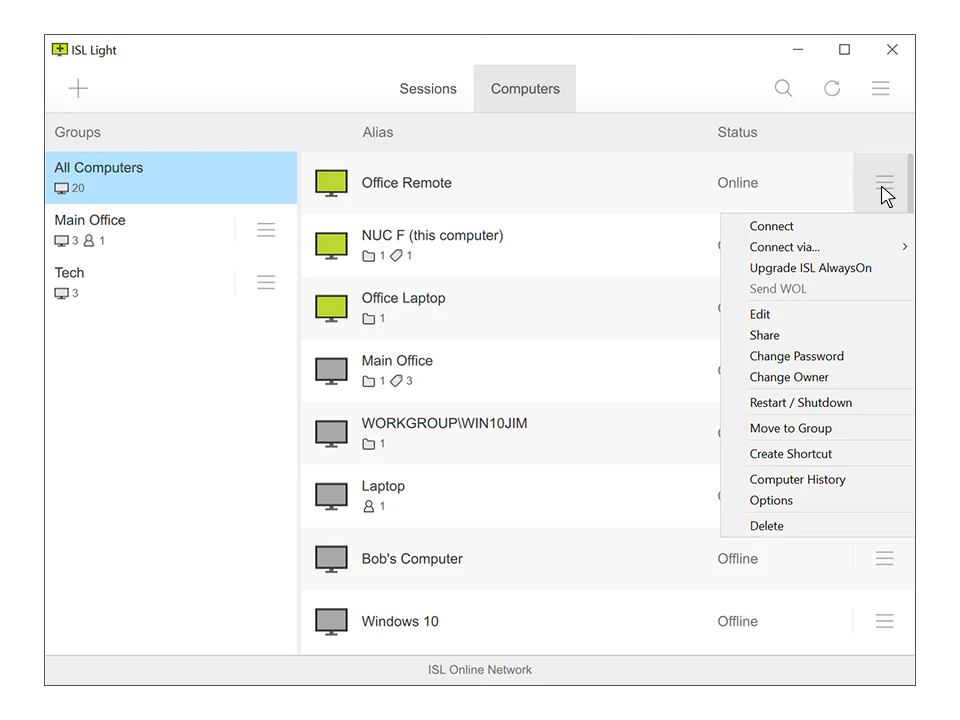Screen dimensions: 960x720
Task: Open the Change Owner option
Action: click(x=790, y=377)
